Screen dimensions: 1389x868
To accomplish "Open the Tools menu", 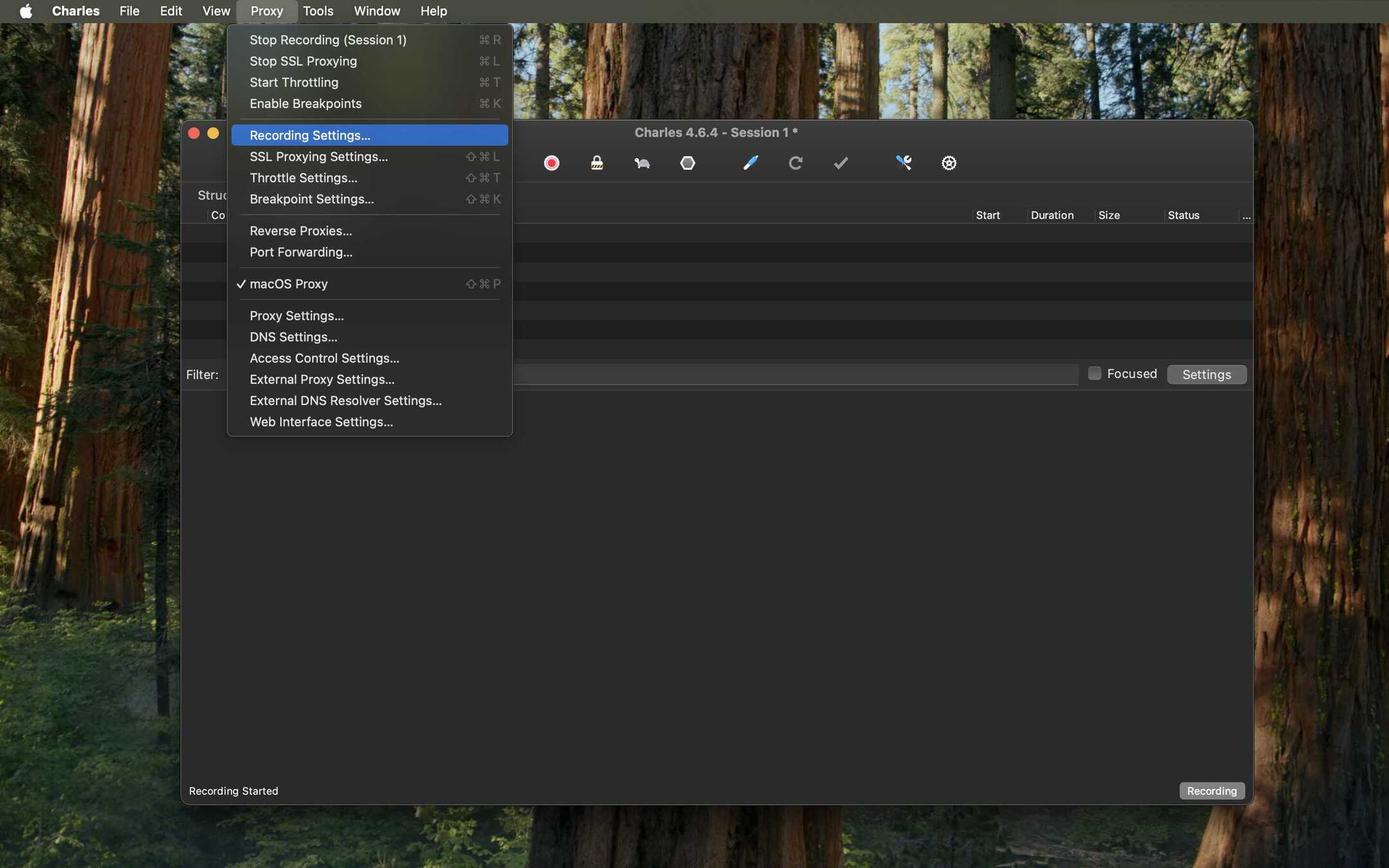I will tap(318, 11).
